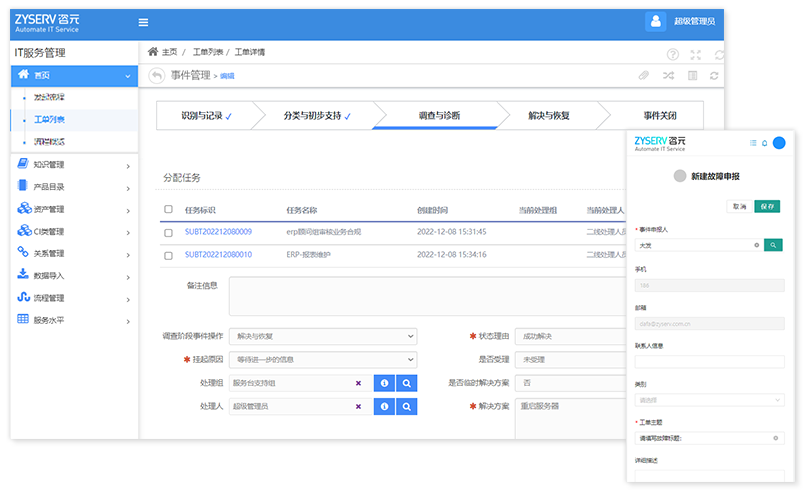Open the 调查阶段事件操作 dropdown
This screenshot has height=495, width=808.
[x=323, y=336]
